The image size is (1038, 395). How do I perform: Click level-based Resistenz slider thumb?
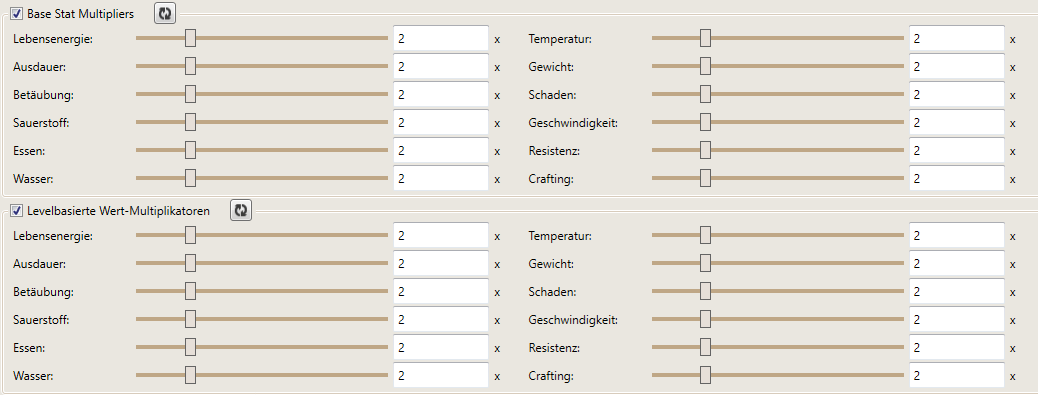(706, 347)
